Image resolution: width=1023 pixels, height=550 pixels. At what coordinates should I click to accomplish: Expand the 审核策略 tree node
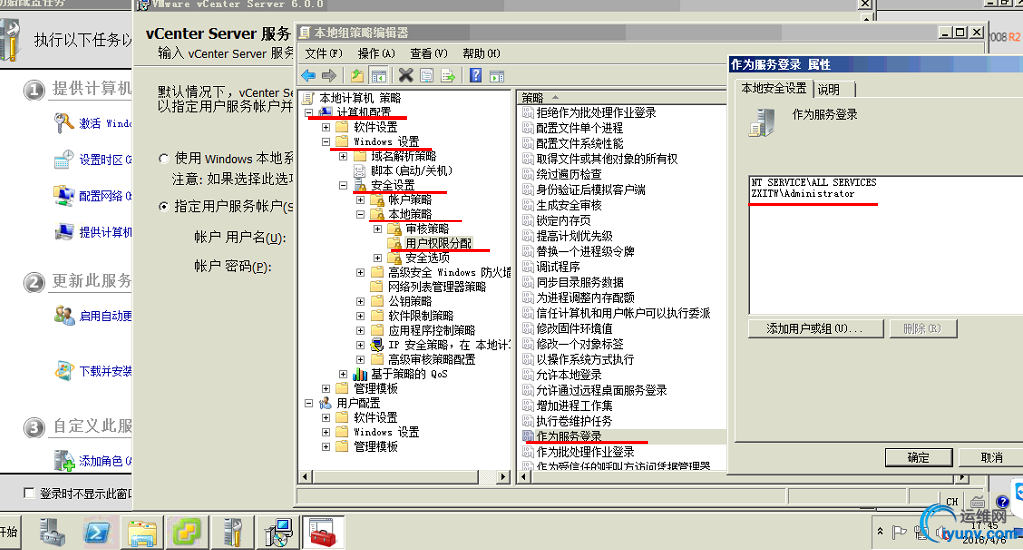tap(377, 229)
